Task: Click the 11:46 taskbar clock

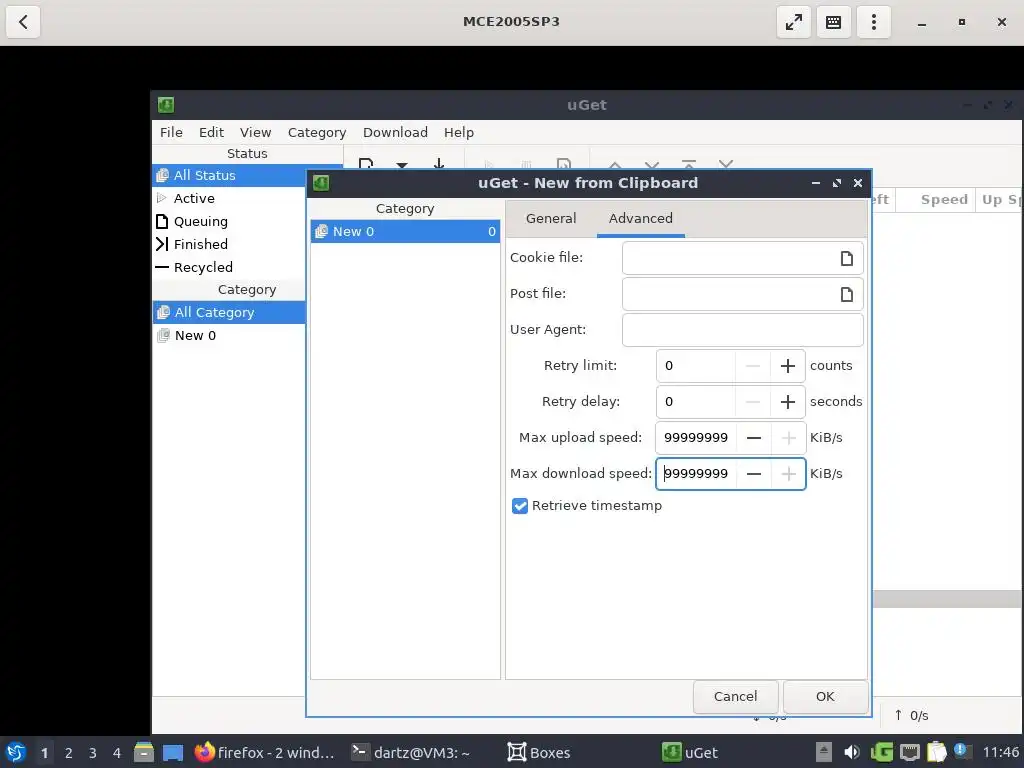Action: pos(1000,752)
